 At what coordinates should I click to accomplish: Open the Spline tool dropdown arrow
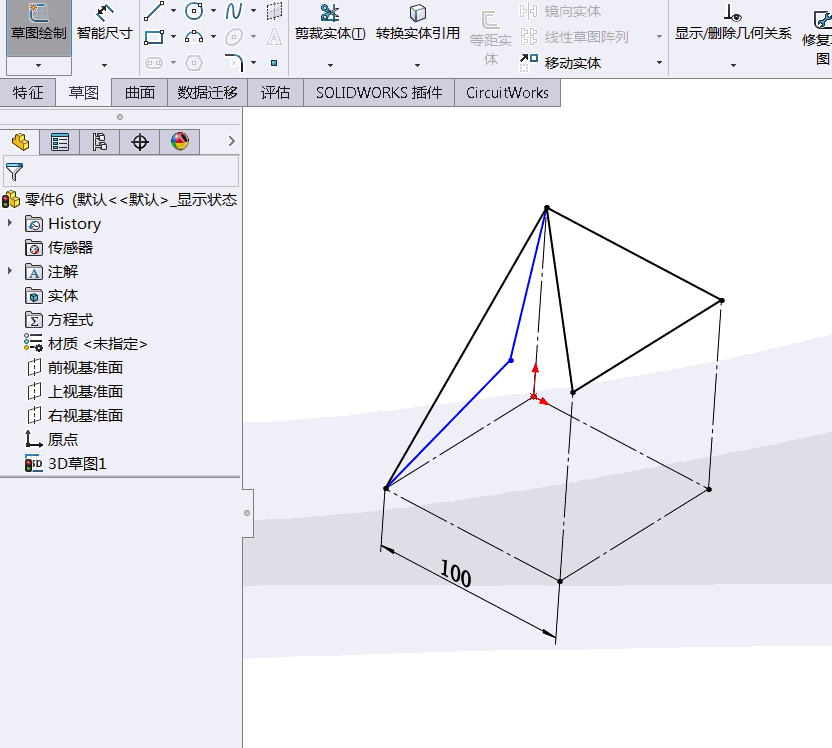click(254, 11)
